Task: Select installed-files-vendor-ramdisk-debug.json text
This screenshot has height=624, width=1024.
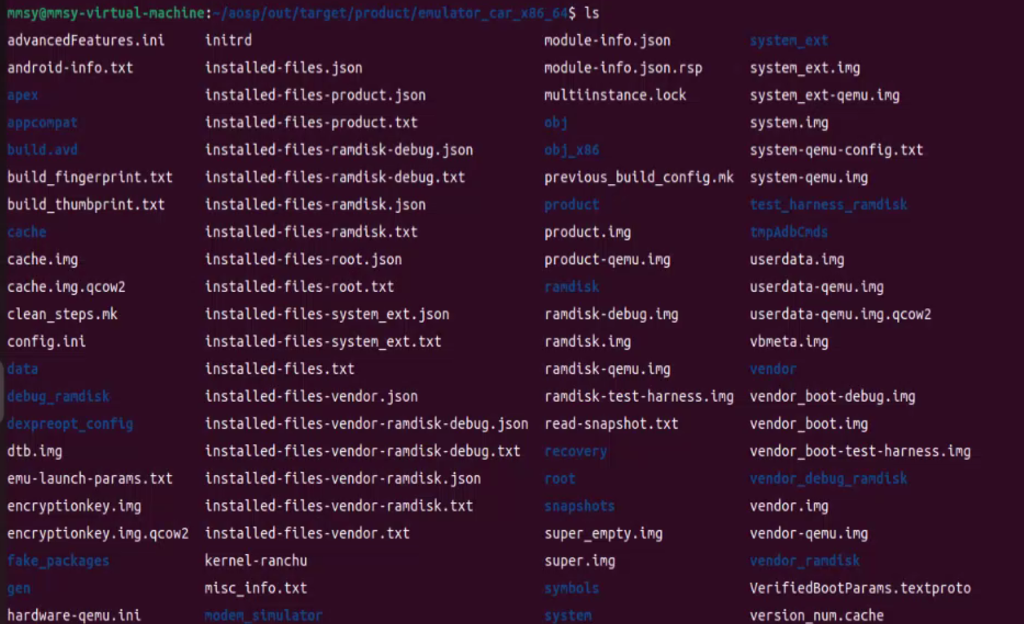Action: [366, 424]
